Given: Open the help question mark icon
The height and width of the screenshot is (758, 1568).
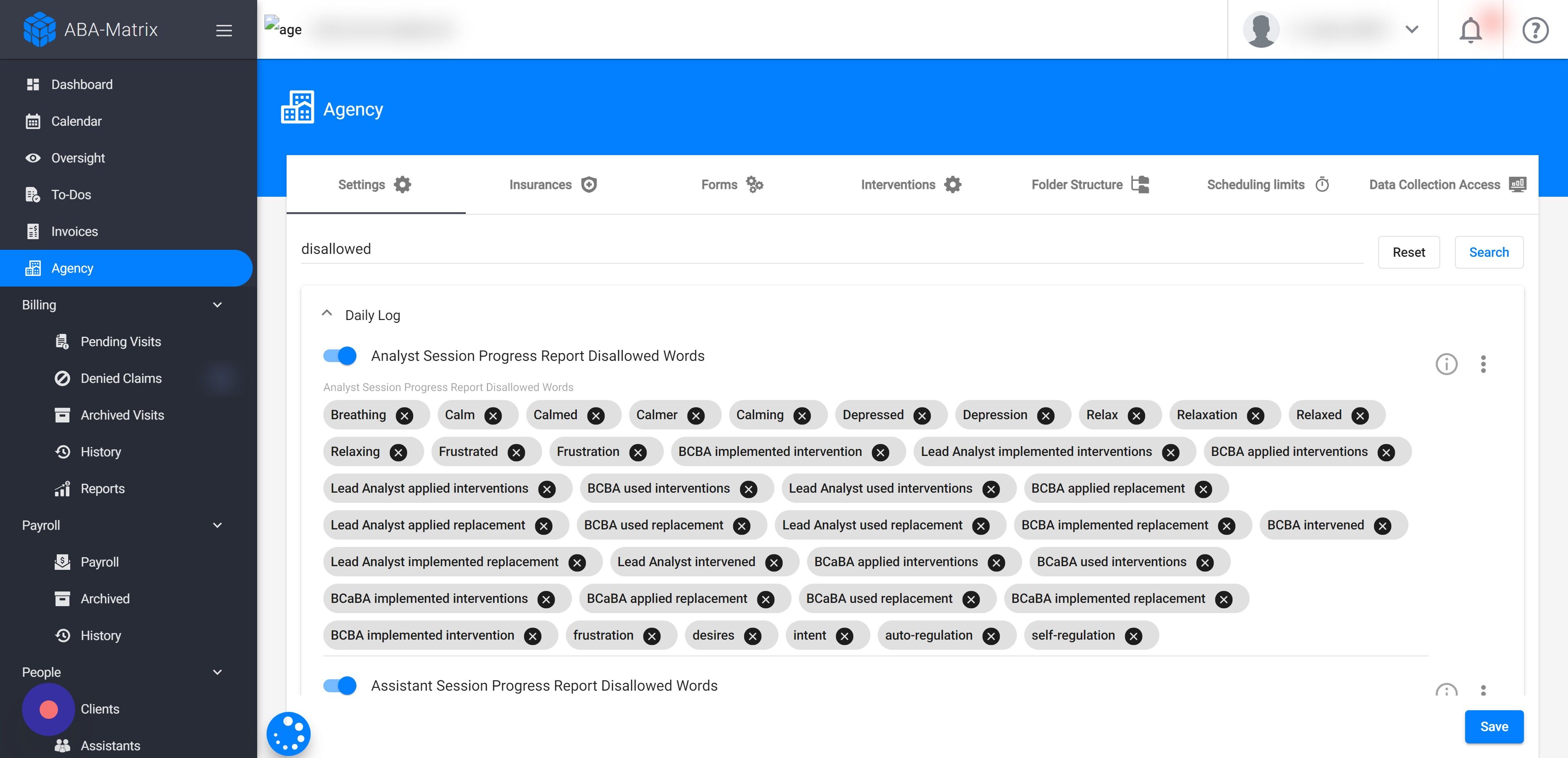Looking at the screenshot, I should pyautogui.click(x=1535, y=29).
